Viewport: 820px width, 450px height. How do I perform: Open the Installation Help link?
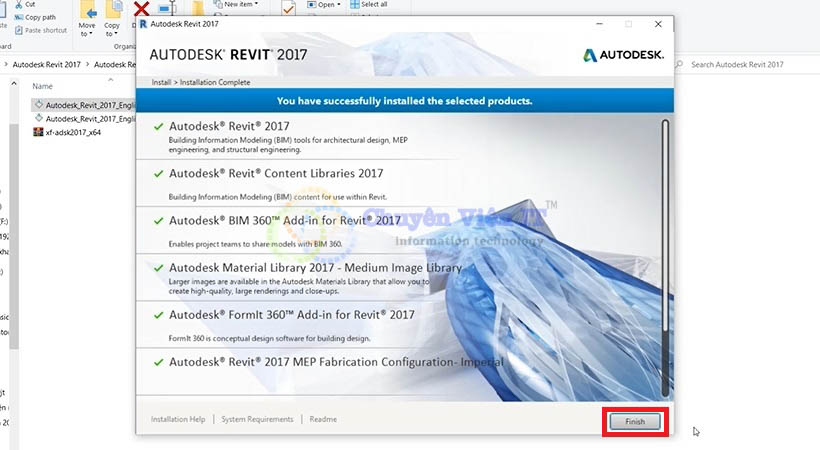click(178, 419)
